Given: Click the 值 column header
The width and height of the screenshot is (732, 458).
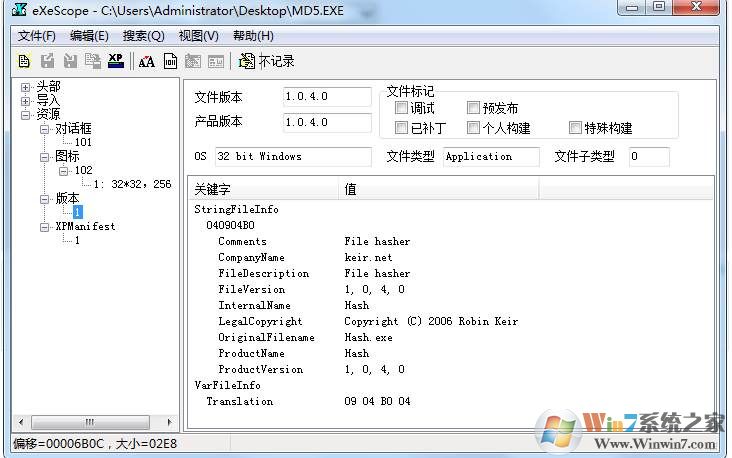Looking at the screenshot, I should pos(439,189).
